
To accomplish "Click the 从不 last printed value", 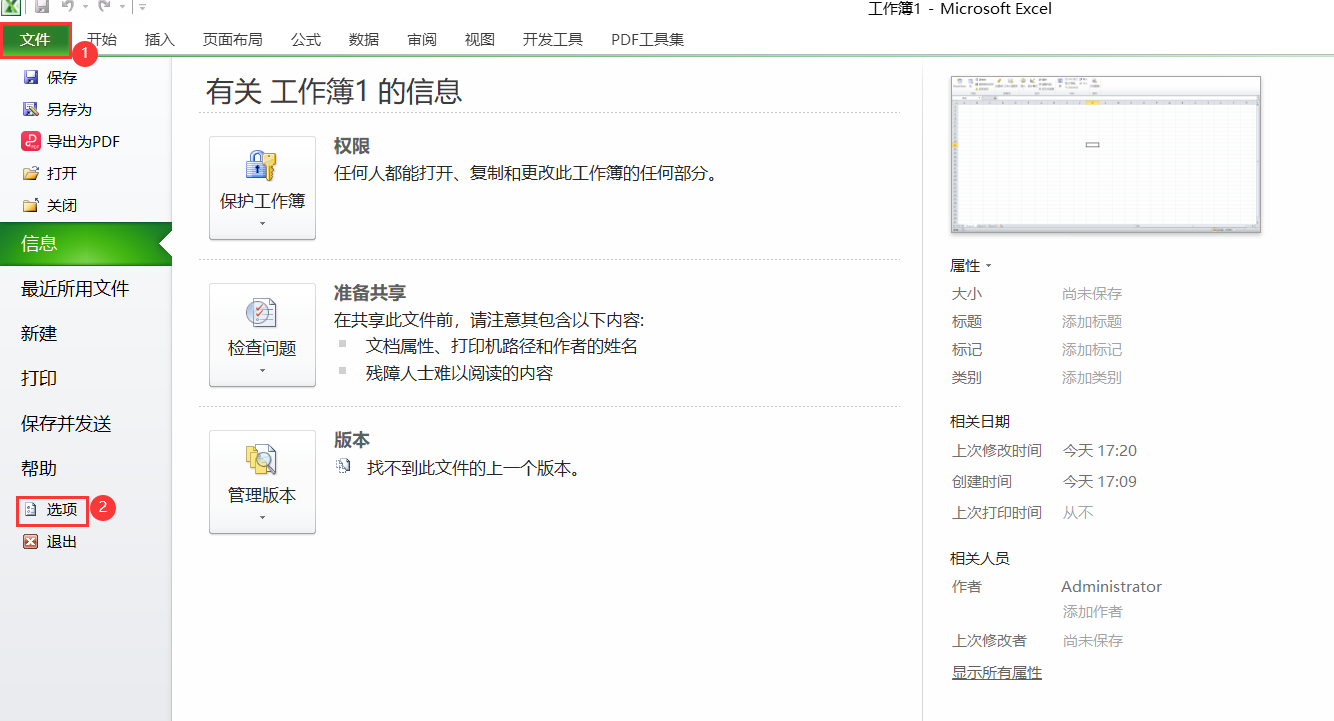I will [x=1078, y=513].
